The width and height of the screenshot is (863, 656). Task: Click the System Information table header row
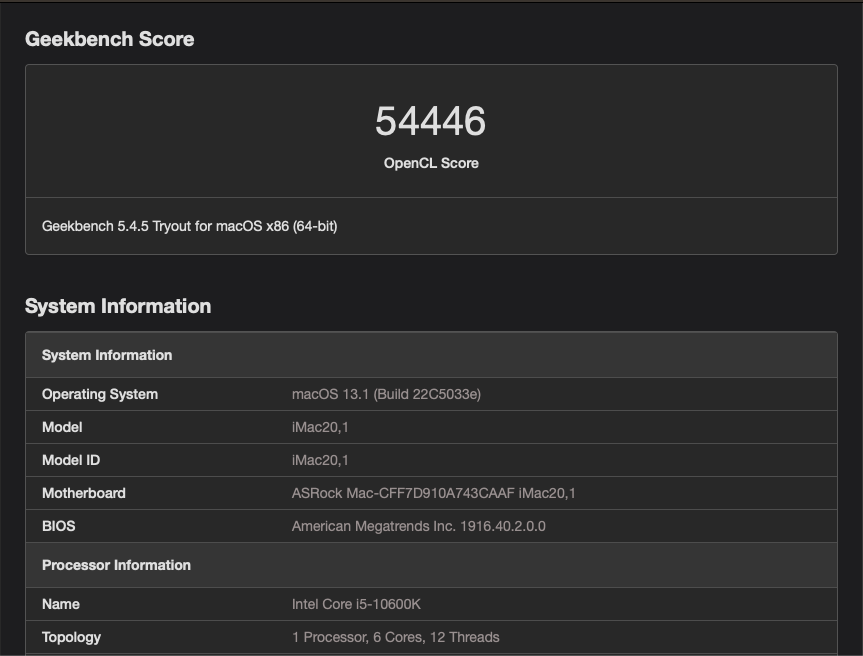click(x=431, y=355)
